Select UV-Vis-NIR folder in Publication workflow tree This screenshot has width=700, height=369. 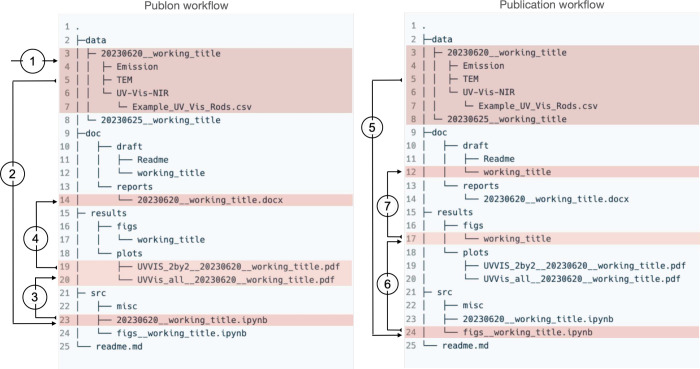coord(489,92)
